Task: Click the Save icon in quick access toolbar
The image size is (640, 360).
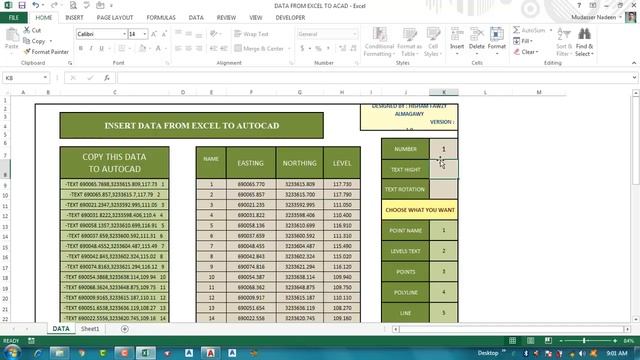Action: coord(22,5)
